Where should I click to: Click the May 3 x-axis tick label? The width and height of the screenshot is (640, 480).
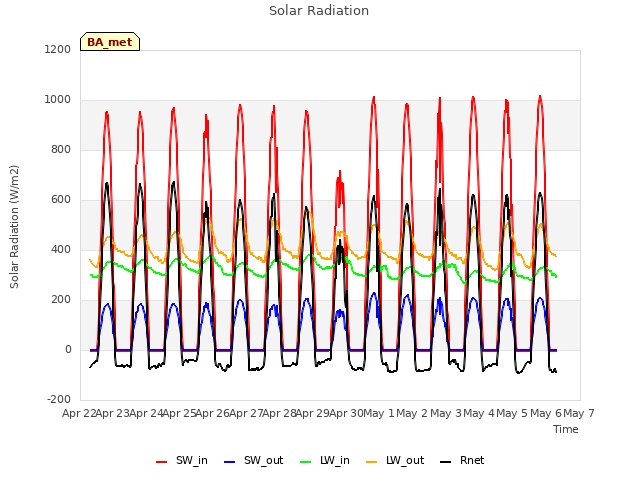[446, 413]
